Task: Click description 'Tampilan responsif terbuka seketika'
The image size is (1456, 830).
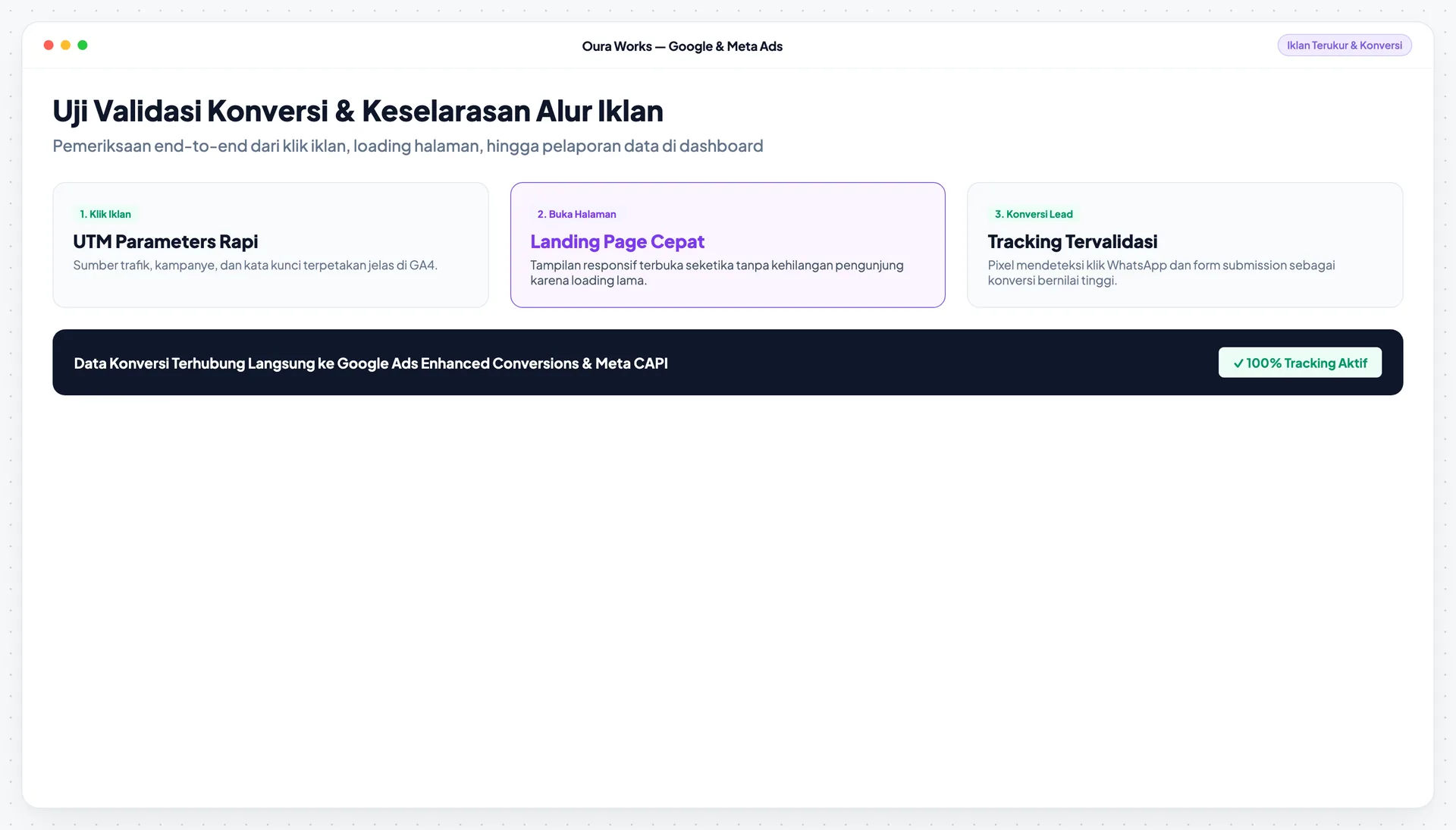Action: (x=717, y=272)
